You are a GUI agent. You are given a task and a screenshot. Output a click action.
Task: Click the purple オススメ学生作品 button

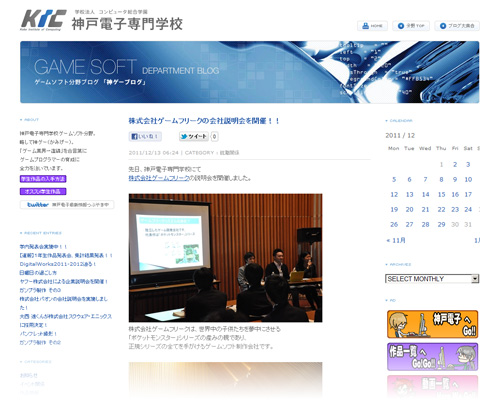[x=43, y=191]
